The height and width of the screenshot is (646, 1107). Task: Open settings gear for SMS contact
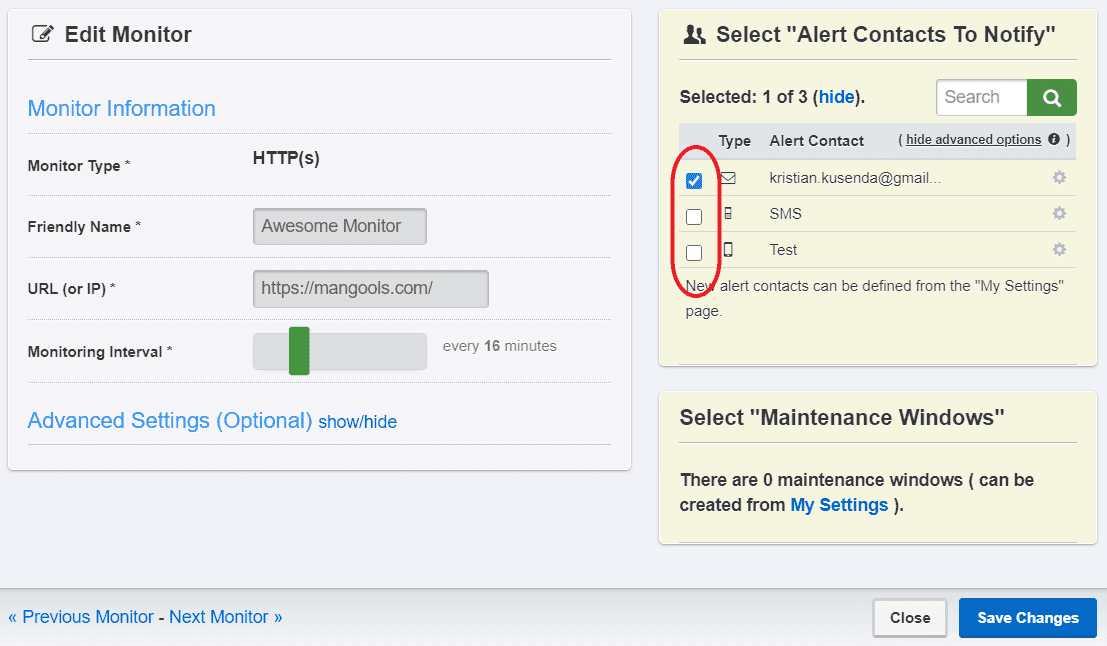[x=1058, y=213]
